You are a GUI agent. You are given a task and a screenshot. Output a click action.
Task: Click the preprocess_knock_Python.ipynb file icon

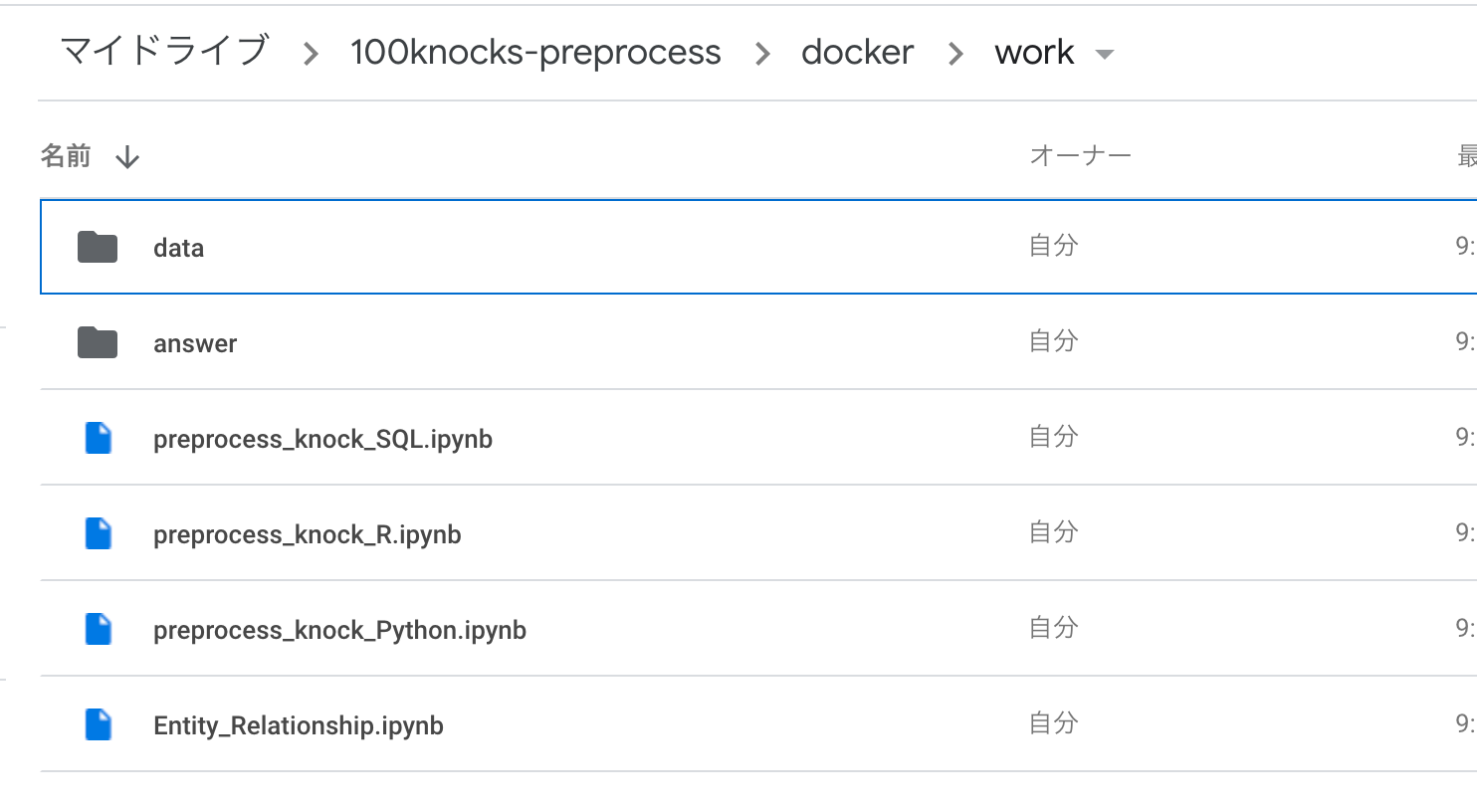(99, 629)
